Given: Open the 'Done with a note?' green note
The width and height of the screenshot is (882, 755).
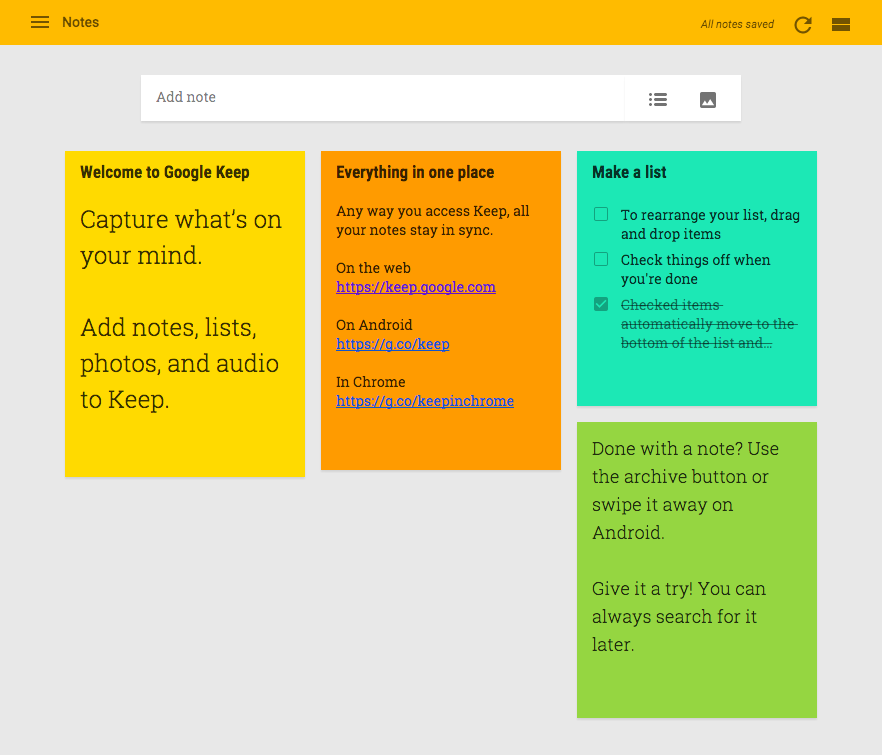Looking at the screenshot, I should click(697, 570).
